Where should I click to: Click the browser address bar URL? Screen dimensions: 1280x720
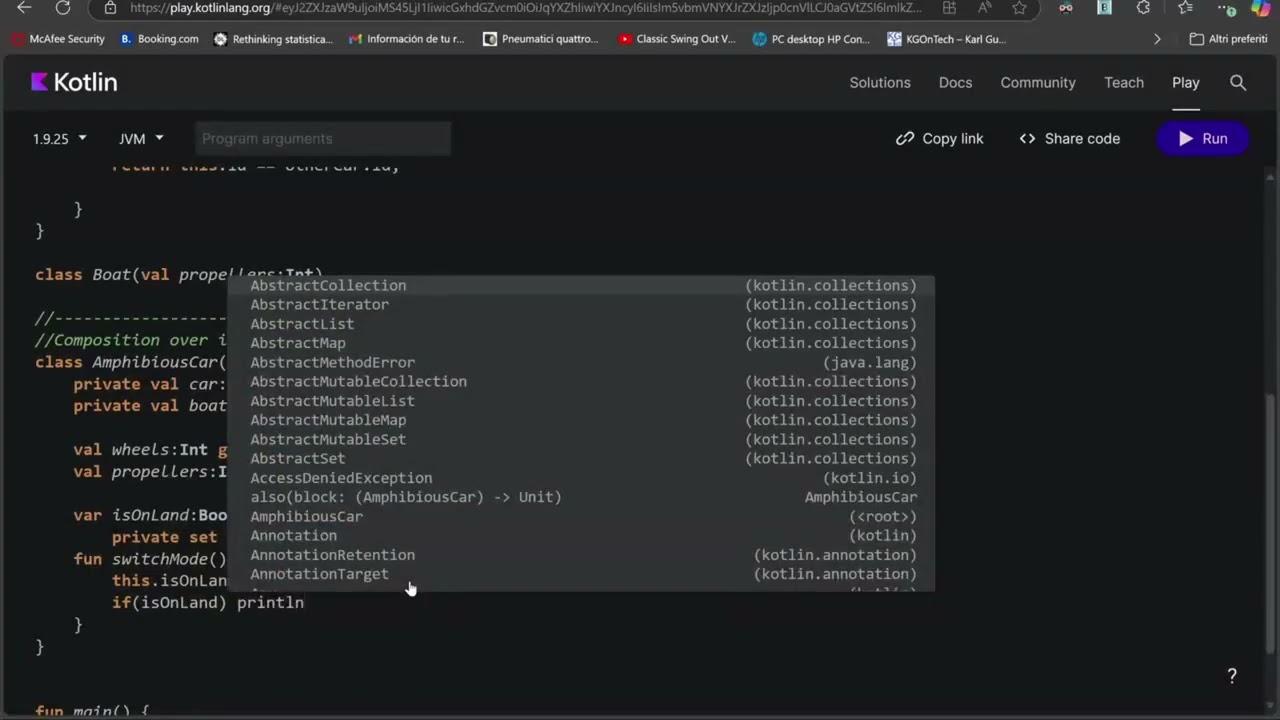point(525,8)
